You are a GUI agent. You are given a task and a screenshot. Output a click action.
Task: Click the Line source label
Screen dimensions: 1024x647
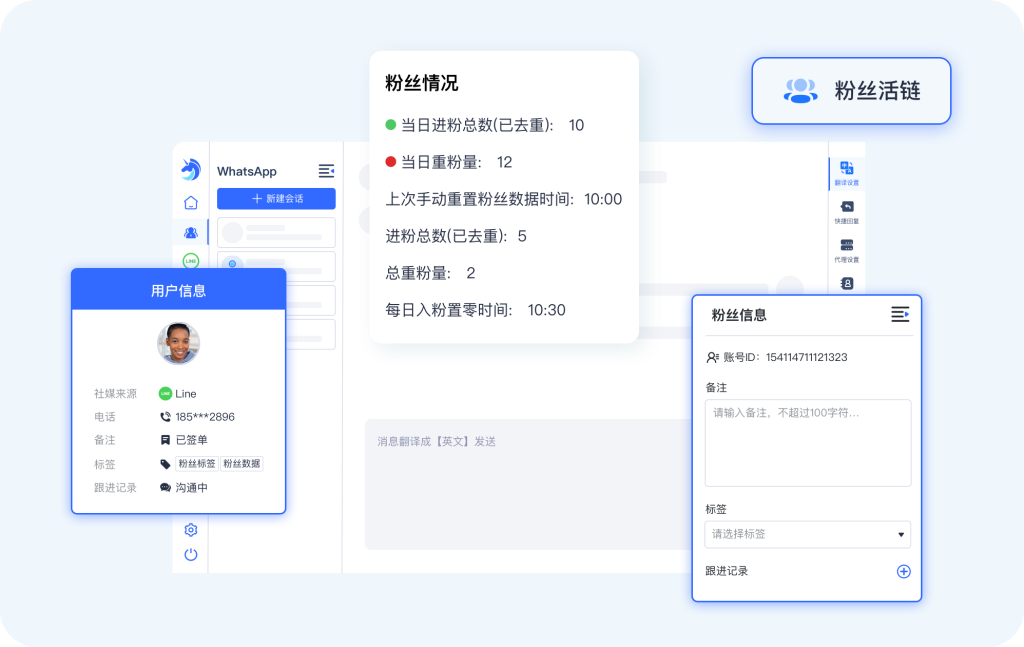[x=185, y=394]
